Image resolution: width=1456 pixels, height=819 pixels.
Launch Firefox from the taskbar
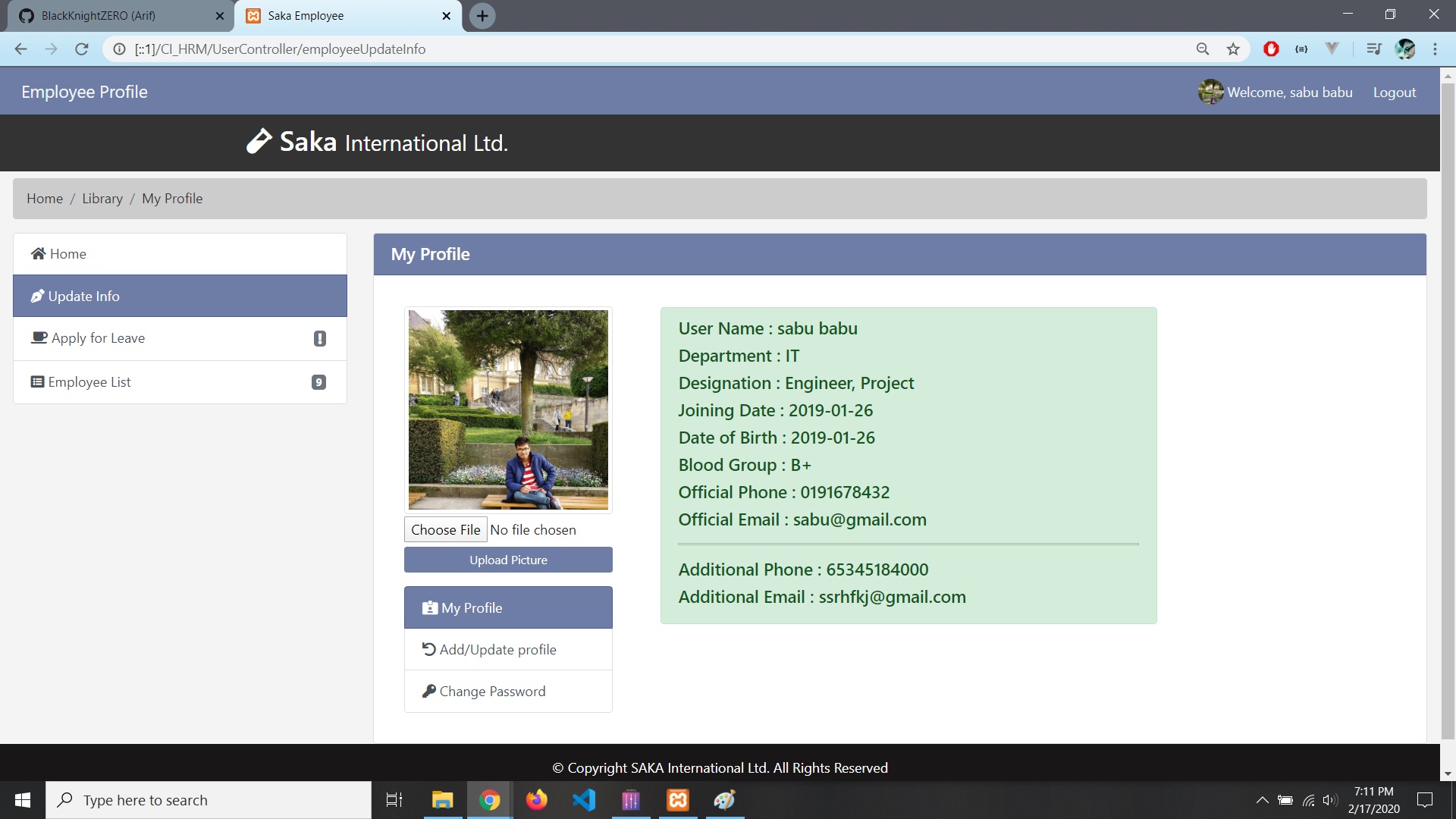pyautogui.click(x=537, y=799)
